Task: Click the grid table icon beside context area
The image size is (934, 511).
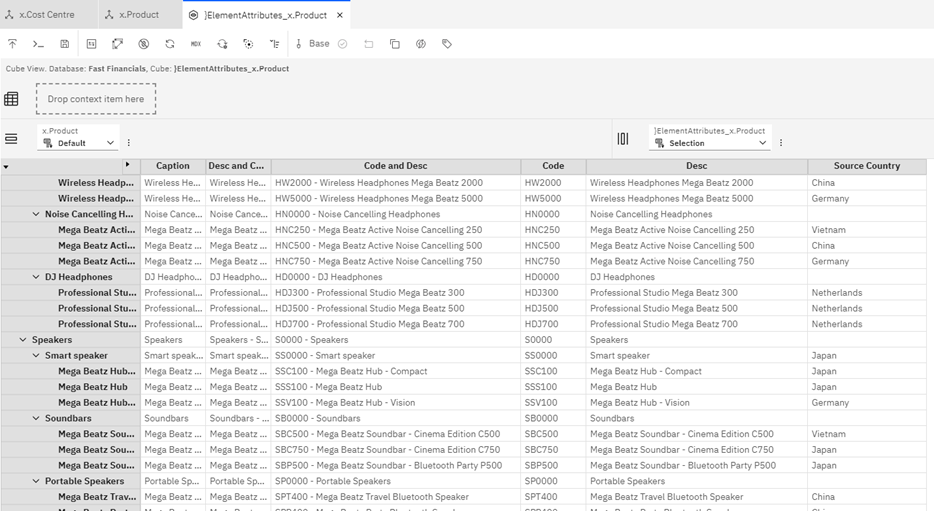Action: (11, 99)
